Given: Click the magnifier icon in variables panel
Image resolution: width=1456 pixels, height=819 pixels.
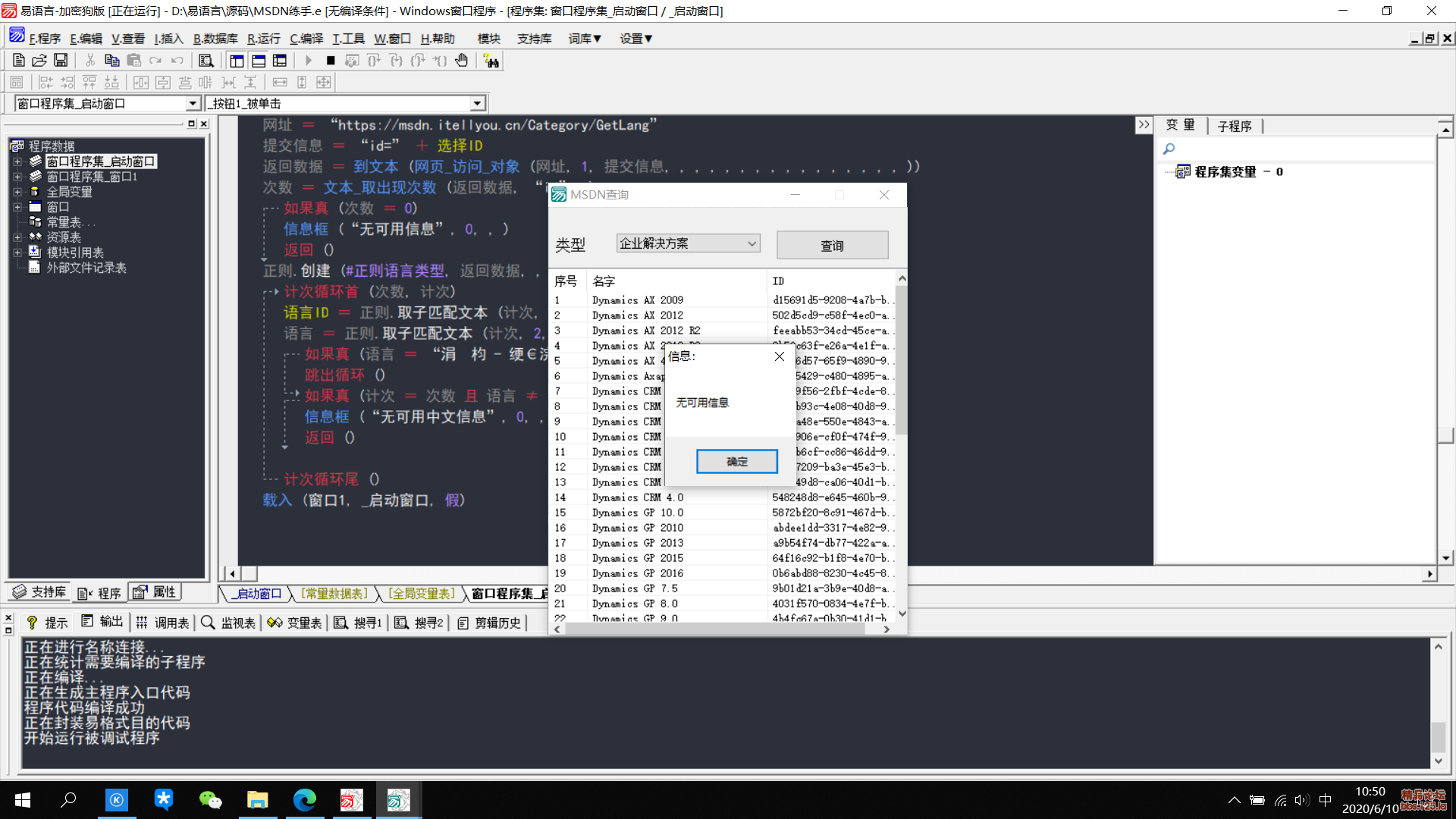Looking at the screenshot, I should [x=1169, y=149].
